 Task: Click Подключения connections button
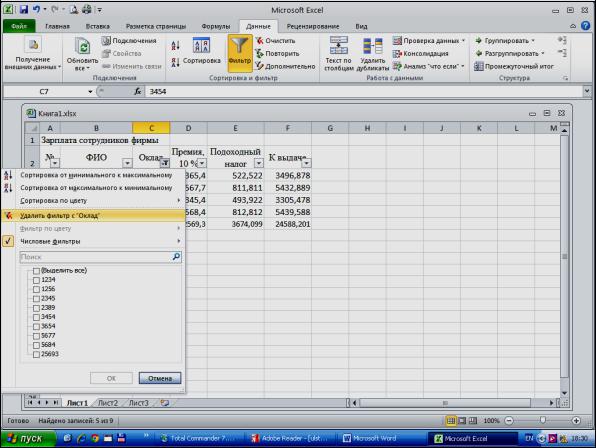click(x=129, y=40)
